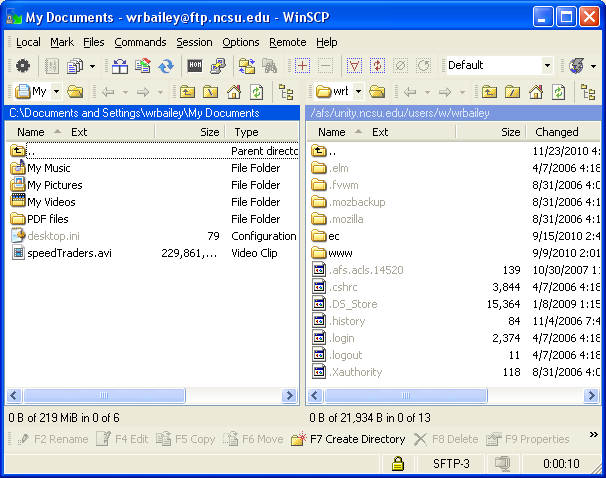This screenshot has height=478, width=606.
Task: Open the Files menu
Action: click(94, 42)
